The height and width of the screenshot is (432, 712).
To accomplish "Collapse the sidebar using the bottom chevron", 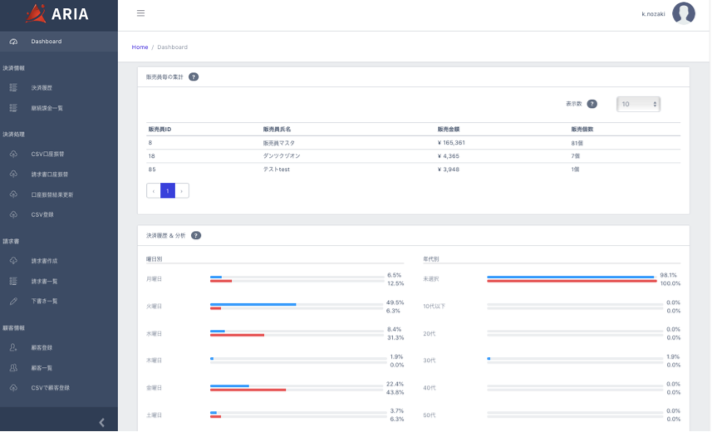I will pyautogui.click(x=101, y=422).
